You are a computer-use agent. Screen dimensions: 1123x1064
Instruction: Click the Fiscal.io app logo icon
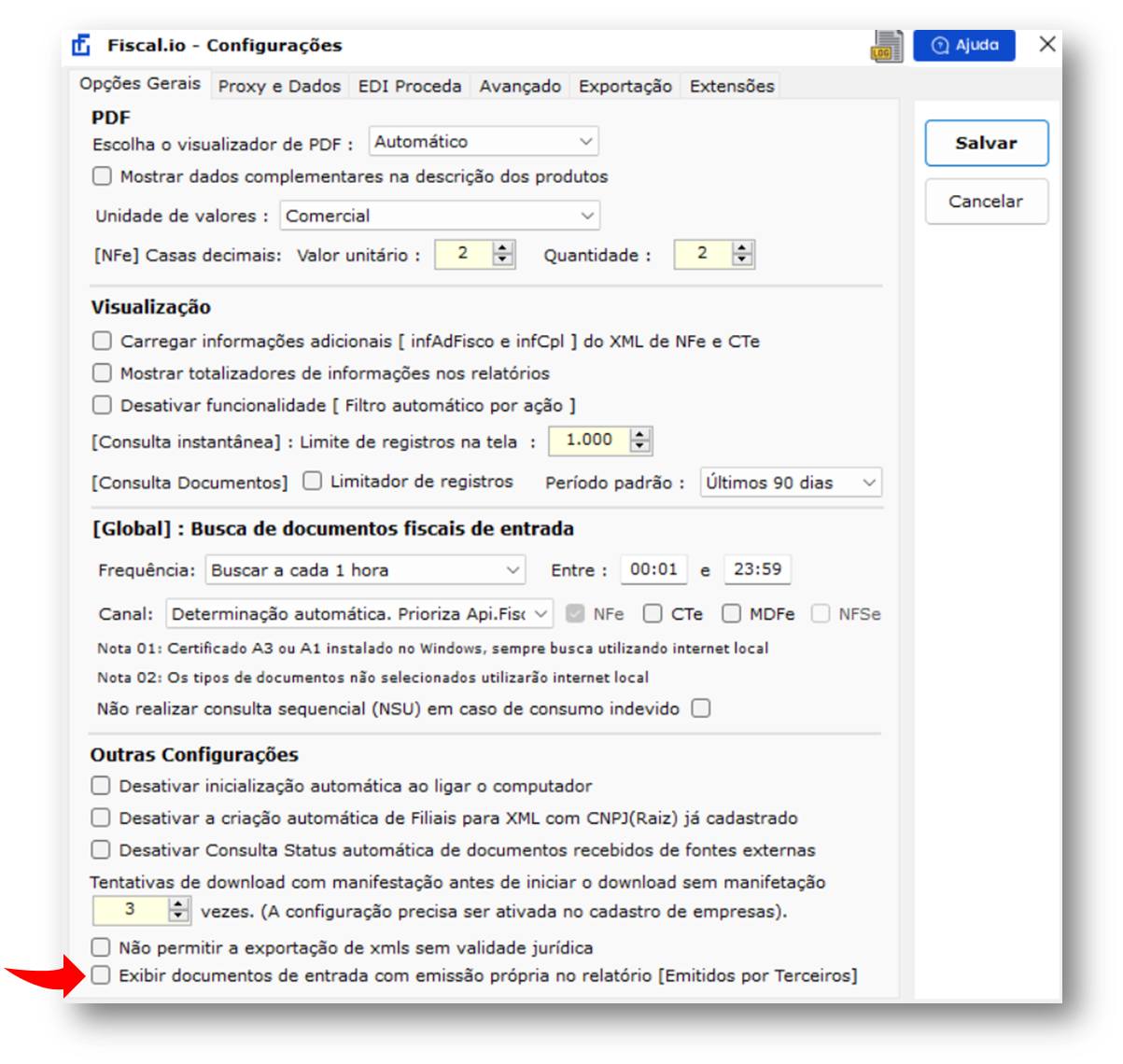(82, 45)
